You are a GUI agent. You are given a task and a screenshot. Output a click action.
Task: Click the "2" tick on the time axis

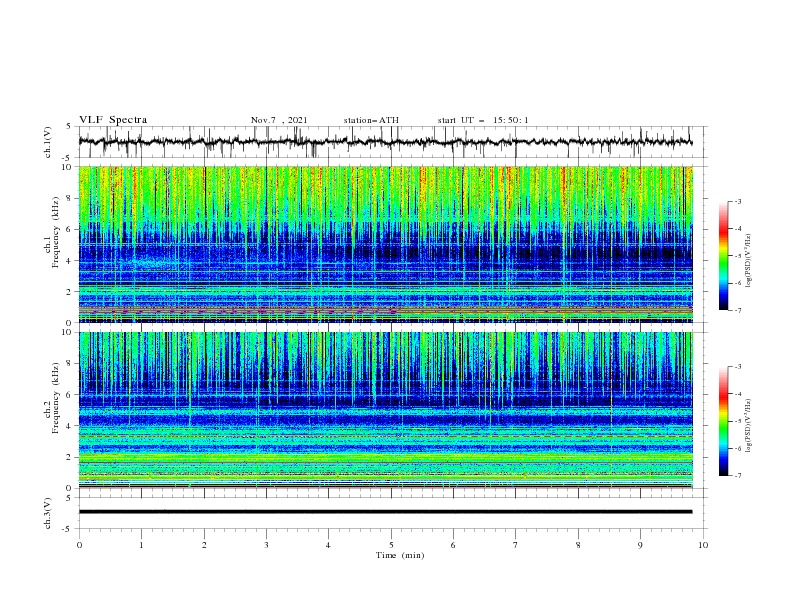point(204,545)
